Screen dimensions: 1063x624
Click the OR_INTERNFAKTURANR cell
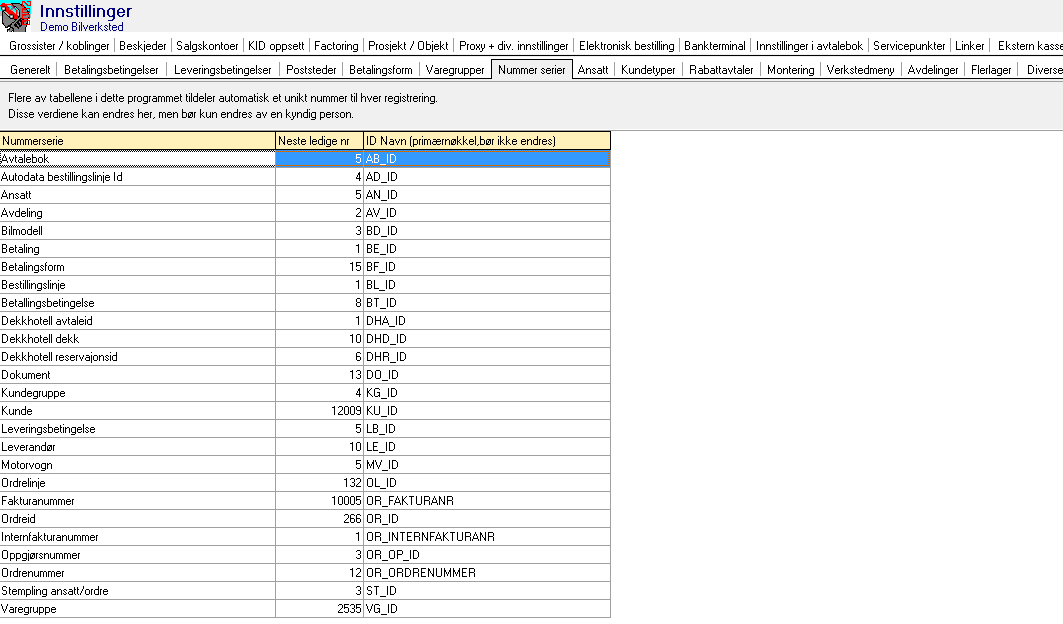coord(487,537)
